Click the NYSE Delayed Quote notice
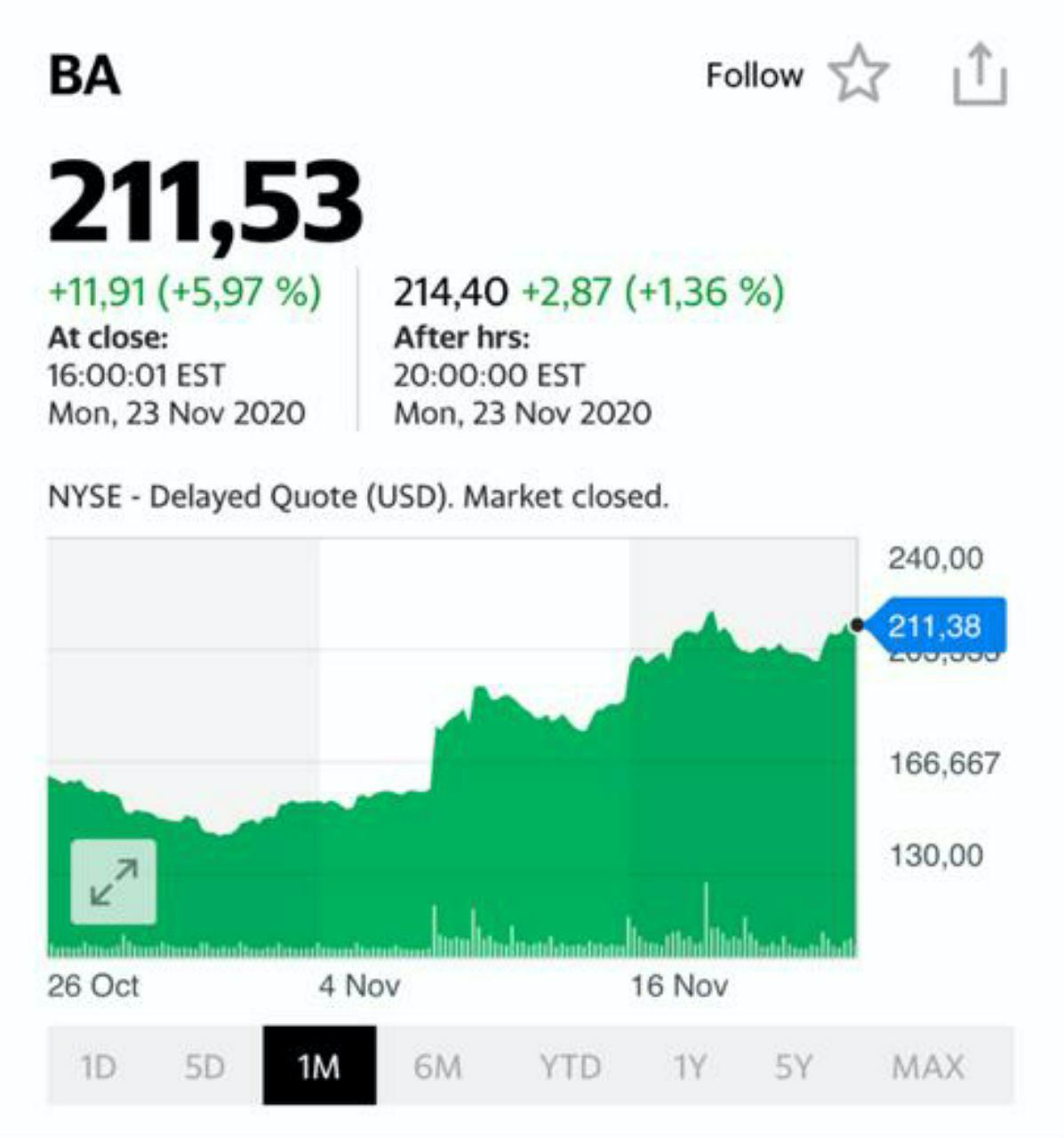The height and width of the screenshot is (1138, 1064). pos(357,496)
